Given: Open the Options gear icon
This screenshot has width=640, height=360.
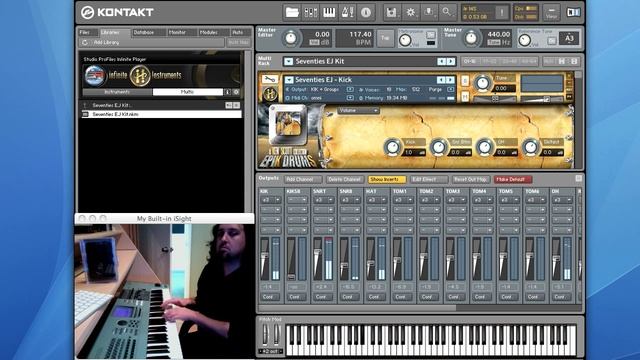Looking at the screenshot, I should coord(410,12).
